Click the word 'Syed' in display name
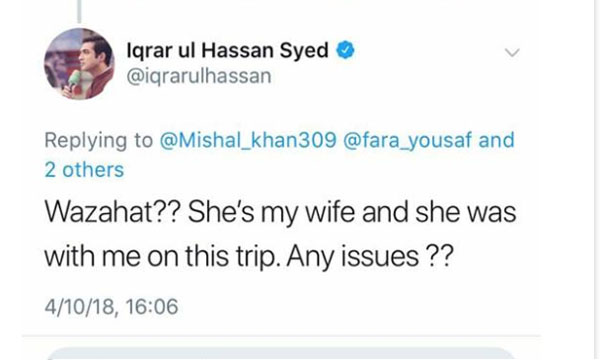The height and width of the screenshot is (360, 600). (304, 50)
